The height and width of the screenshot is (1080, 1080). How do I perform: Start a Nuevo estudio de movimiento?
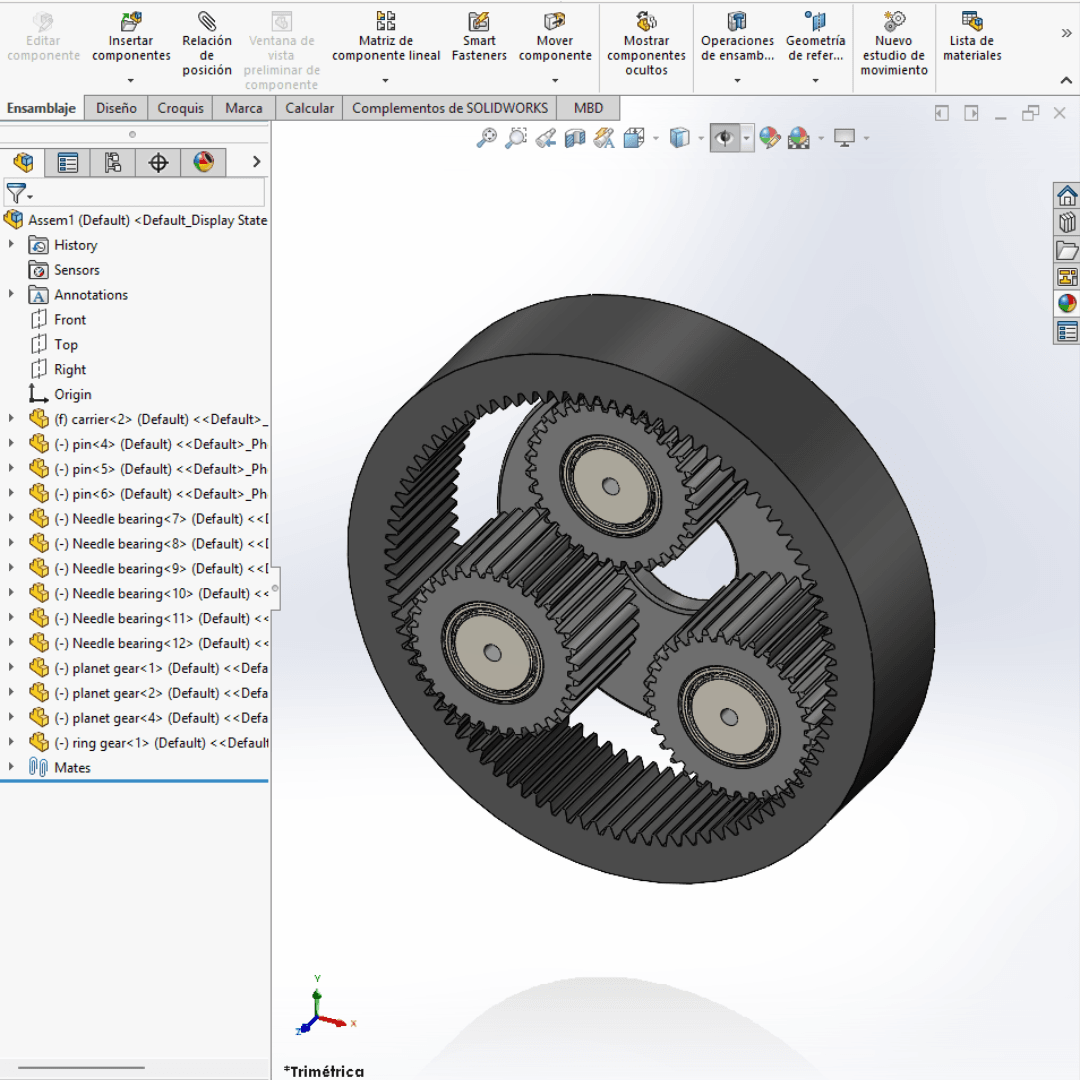click(x=894, y=42)
